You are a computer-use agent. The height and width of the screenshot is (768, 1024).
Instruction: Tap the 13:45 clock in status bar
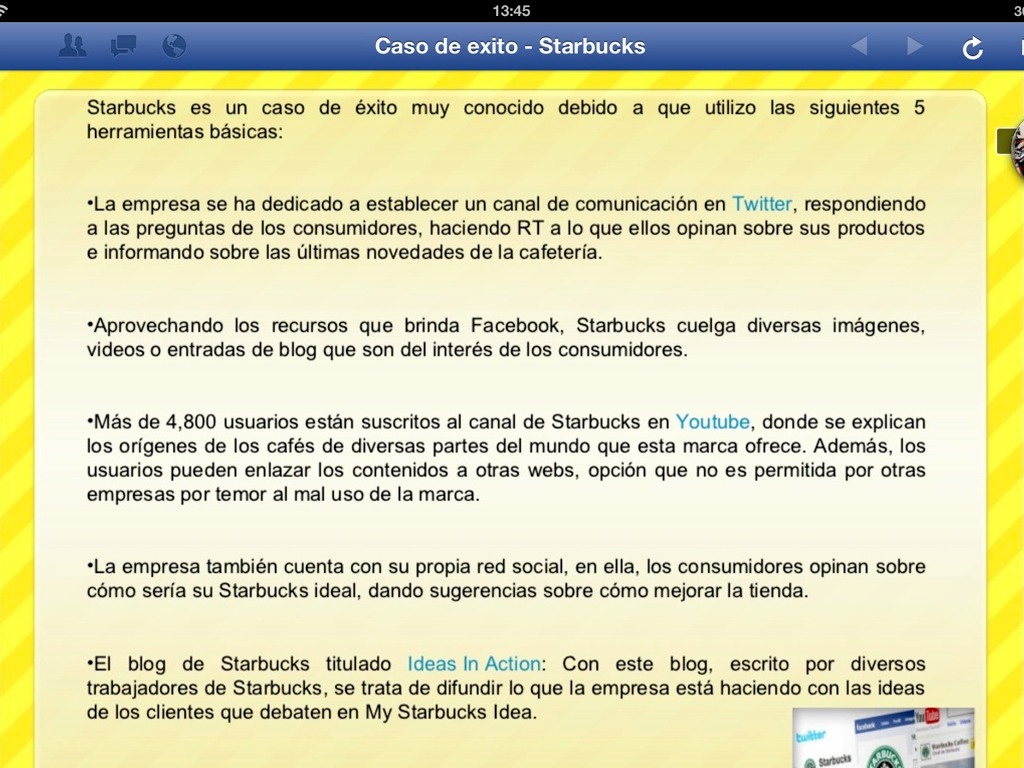pyautogui.click(x=511, y=10)
